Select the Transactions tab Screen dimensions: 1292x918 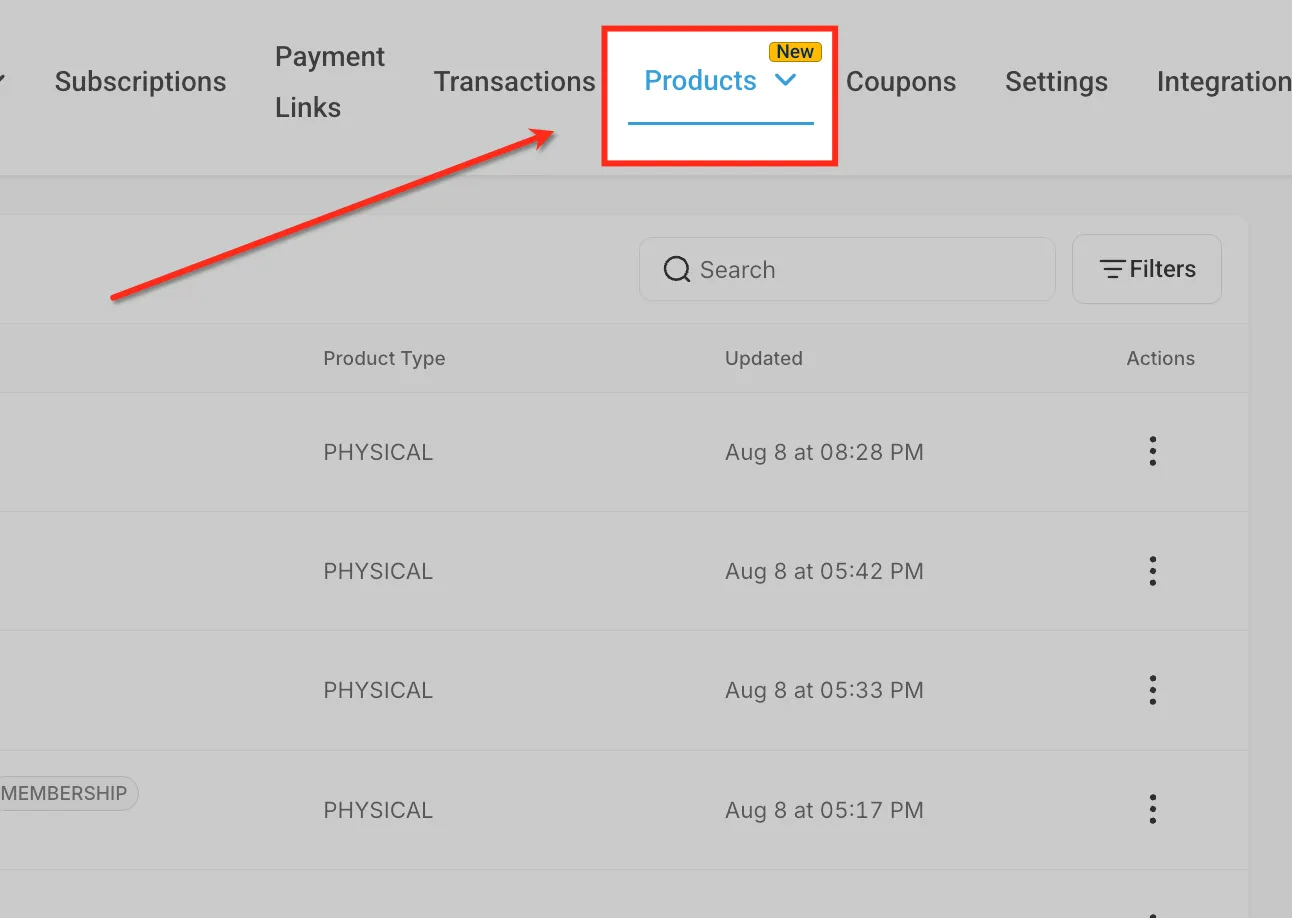[x=514, y=82]
